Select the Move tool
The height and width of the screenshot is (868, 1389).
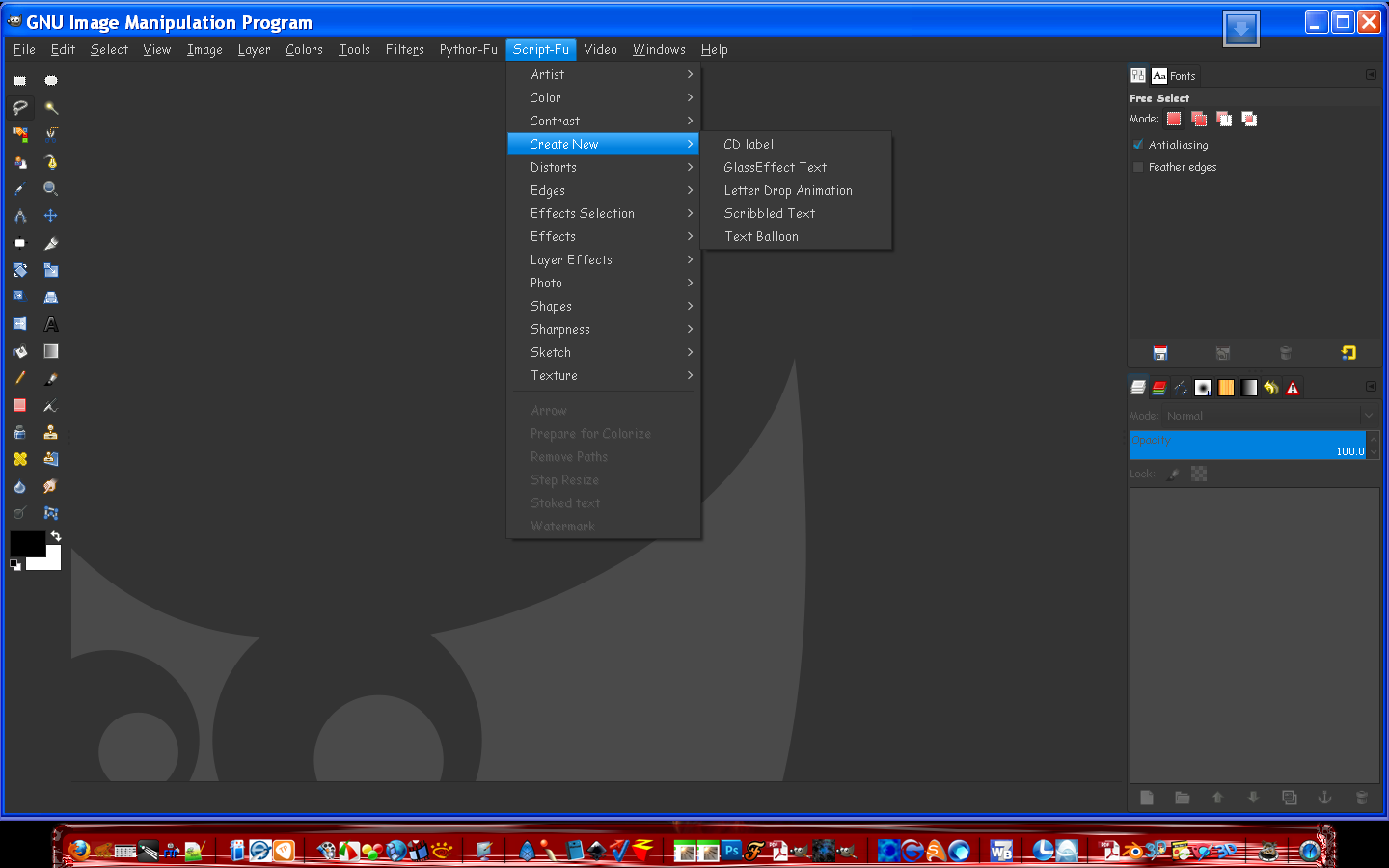tap(50, 216)
